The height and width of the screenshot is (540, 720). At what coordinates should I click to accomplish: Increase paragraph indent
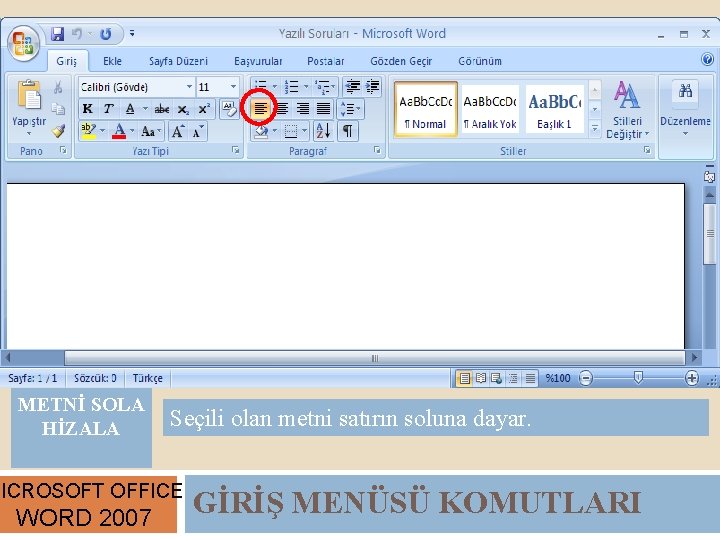pyautogui.click(x=373, y=86)
